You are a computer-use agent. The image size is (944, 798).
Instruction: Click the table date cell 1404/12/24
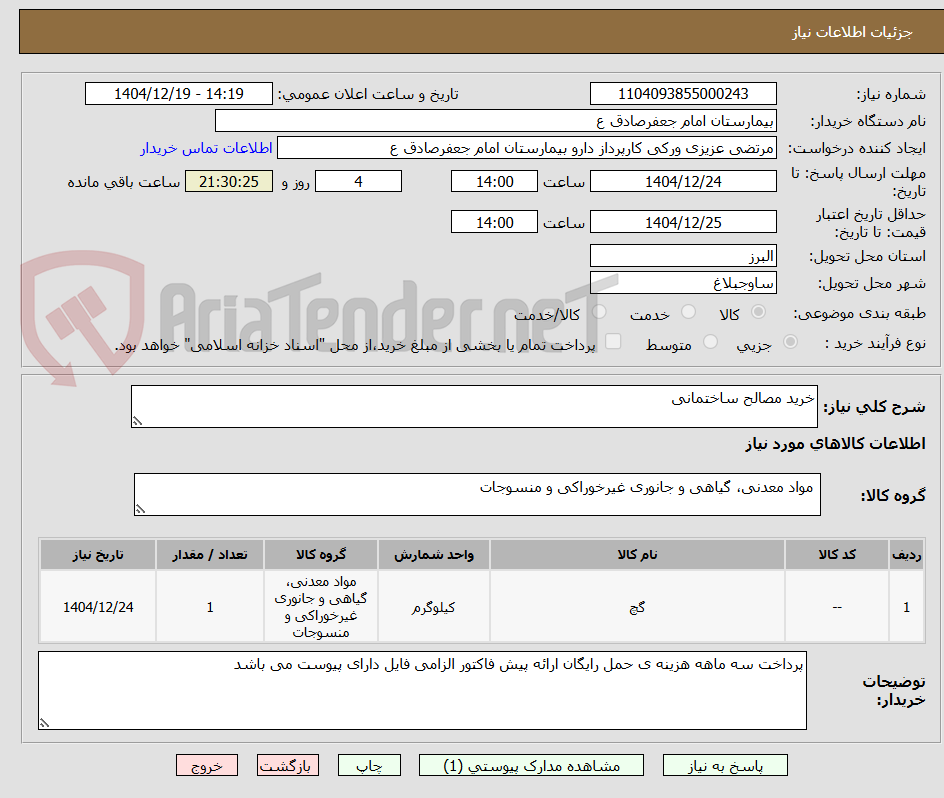point(98,607)
